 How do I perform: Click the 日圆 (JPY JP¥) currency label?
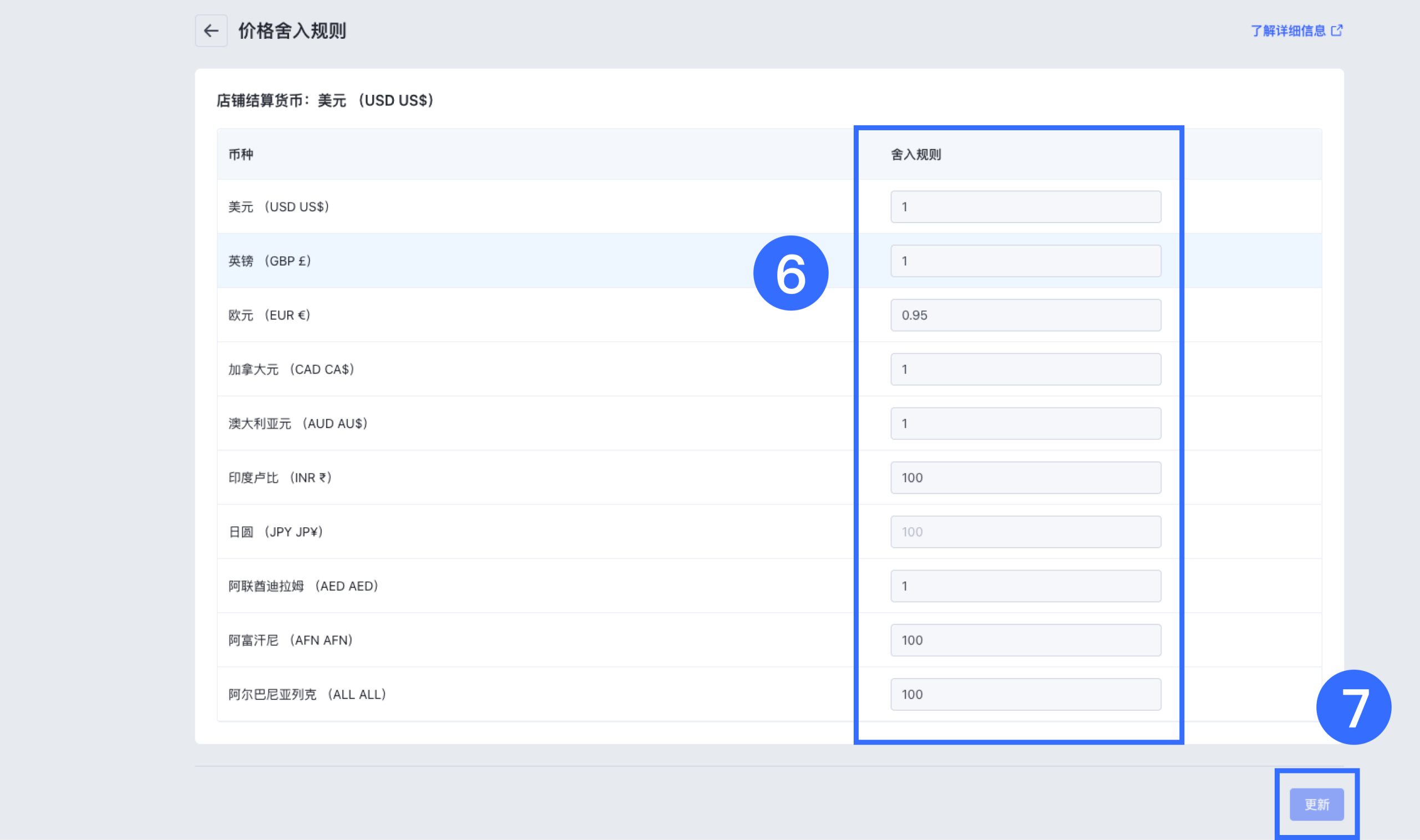coord(275,532)
